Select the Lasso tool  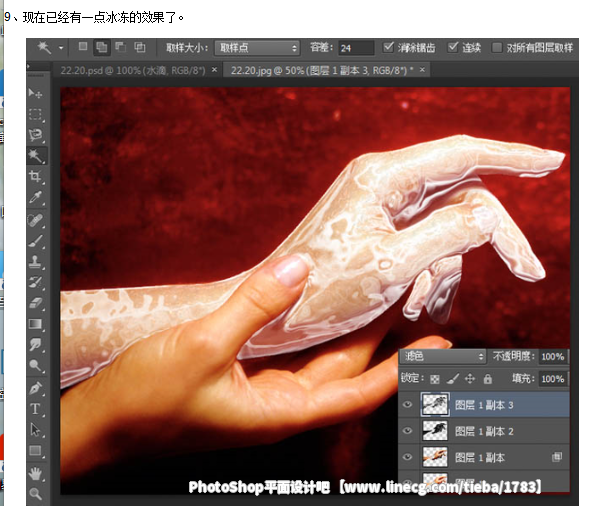tap(35, 135)
